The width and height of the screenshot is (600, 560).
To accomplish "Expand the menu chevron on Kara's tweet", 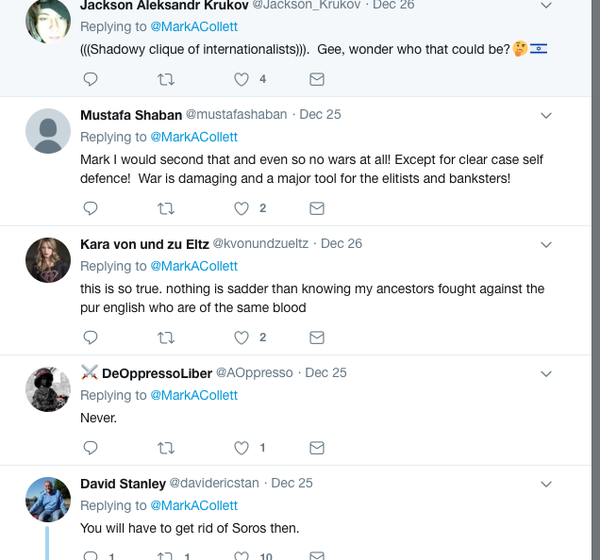I will point(546,244).
